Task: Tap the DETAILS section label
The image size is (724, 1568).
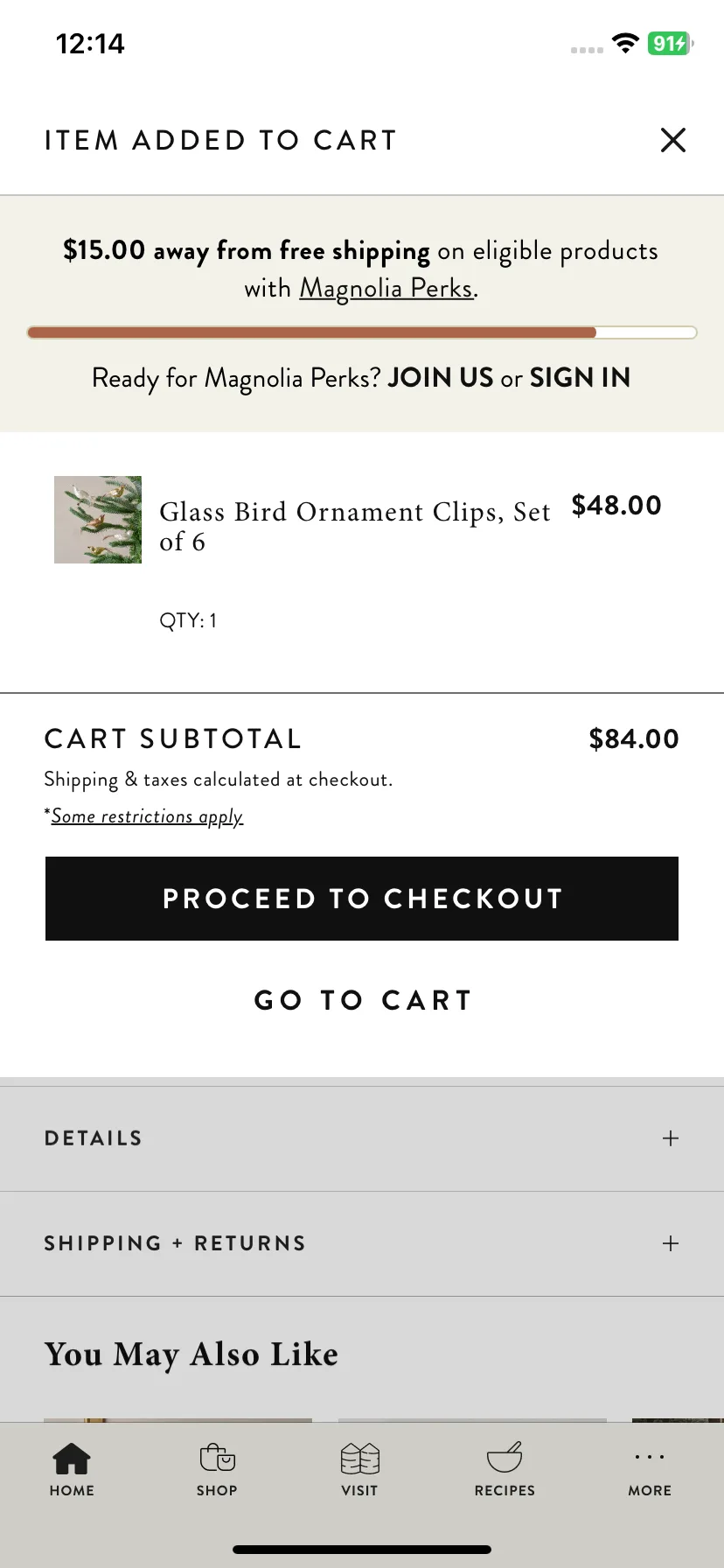Action: pyautogui.click(x=94, y=1138)
